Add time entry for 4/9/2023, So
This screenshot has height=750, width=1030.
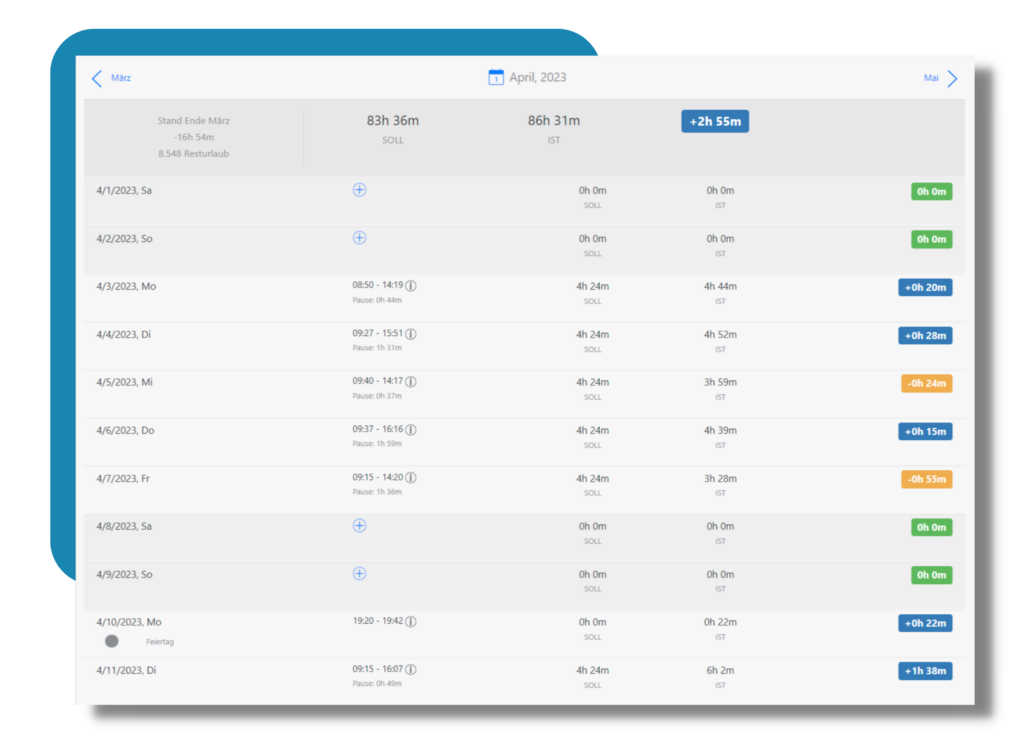coord(359,573)
